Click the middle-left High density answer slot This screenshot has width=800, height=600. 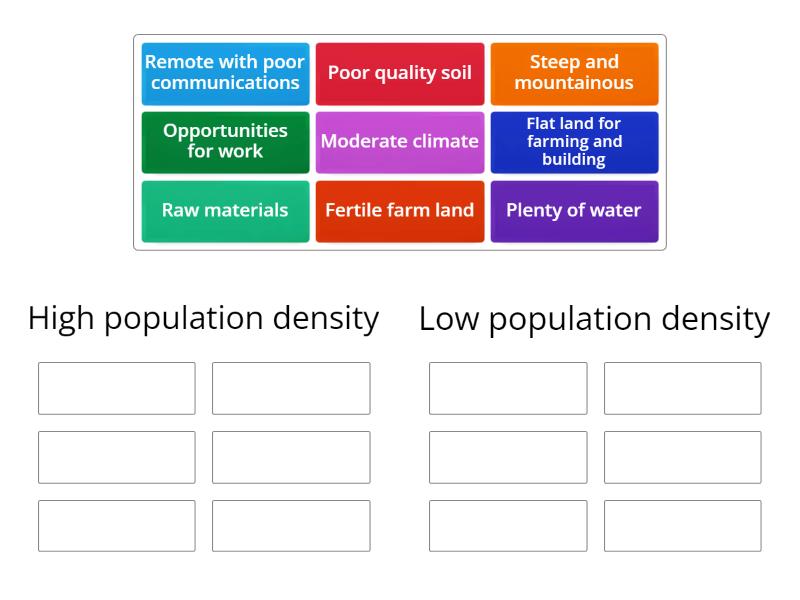[116, 457]
